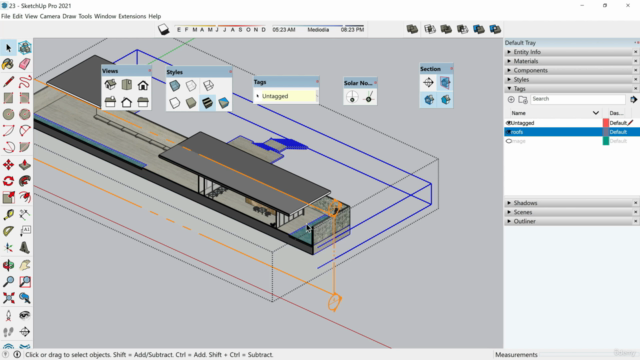Screen dimensions: 640x360
Task: Select the 3D Text tool
Action: (x=24, y=247)
